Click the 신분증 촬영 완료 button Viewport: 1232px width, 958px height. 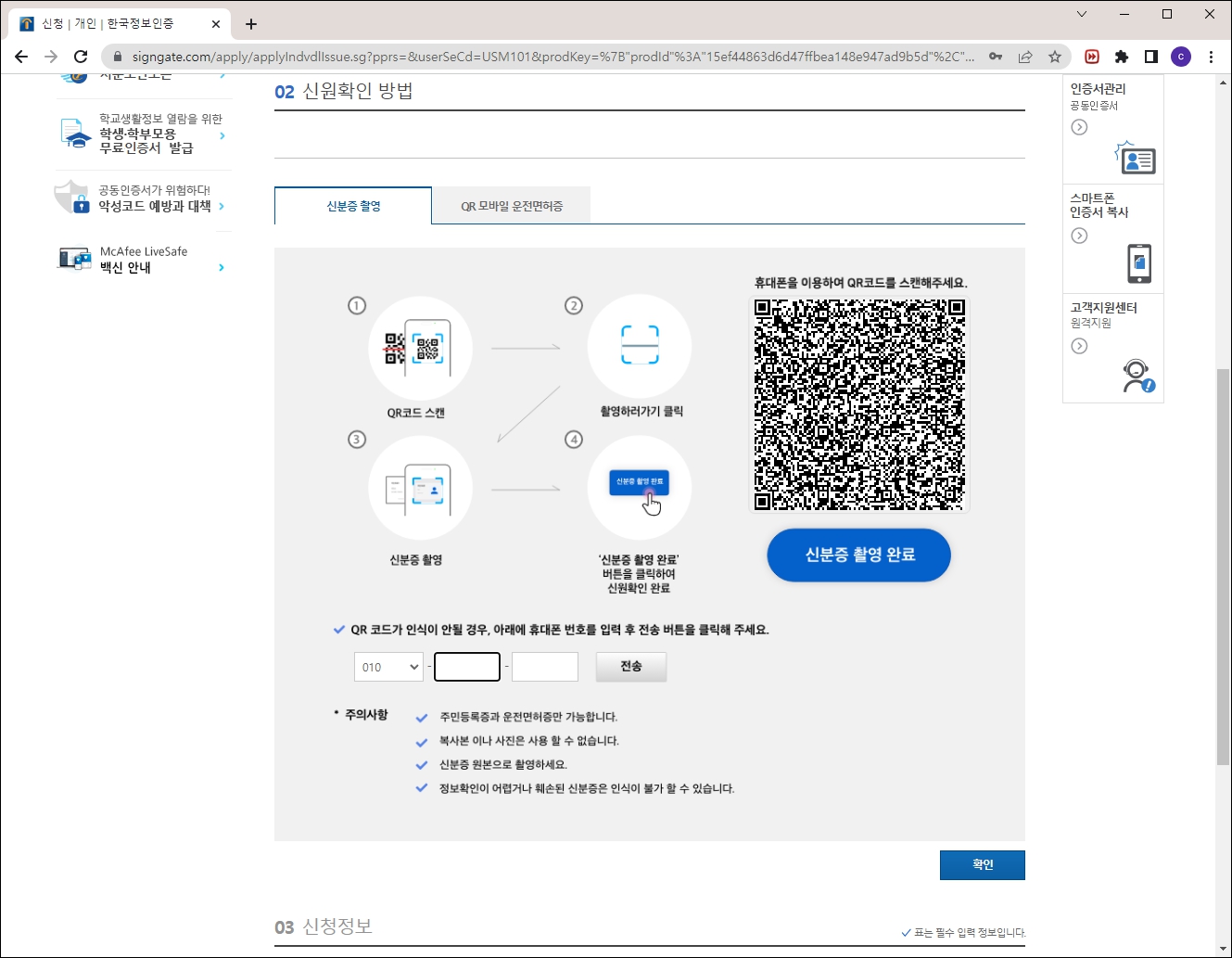pos(857,555)
